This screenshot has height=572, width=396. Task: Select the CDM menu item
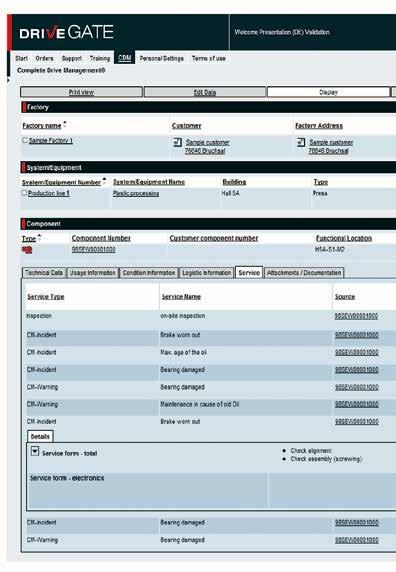125,58
